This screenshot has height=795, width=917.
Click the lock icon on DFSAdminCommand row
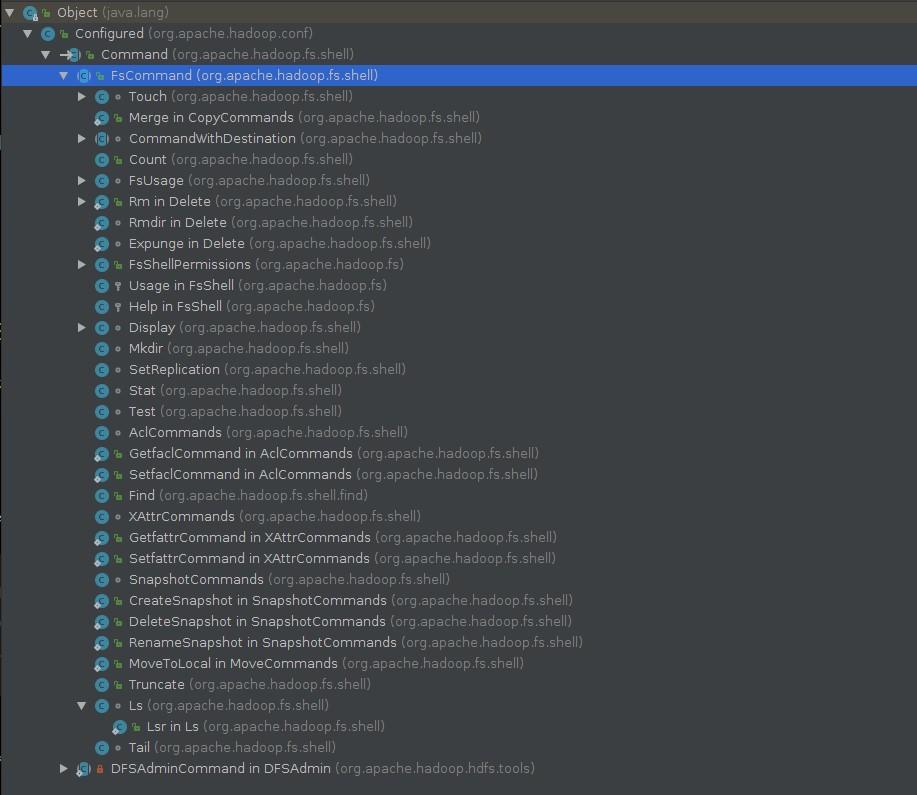98,769
